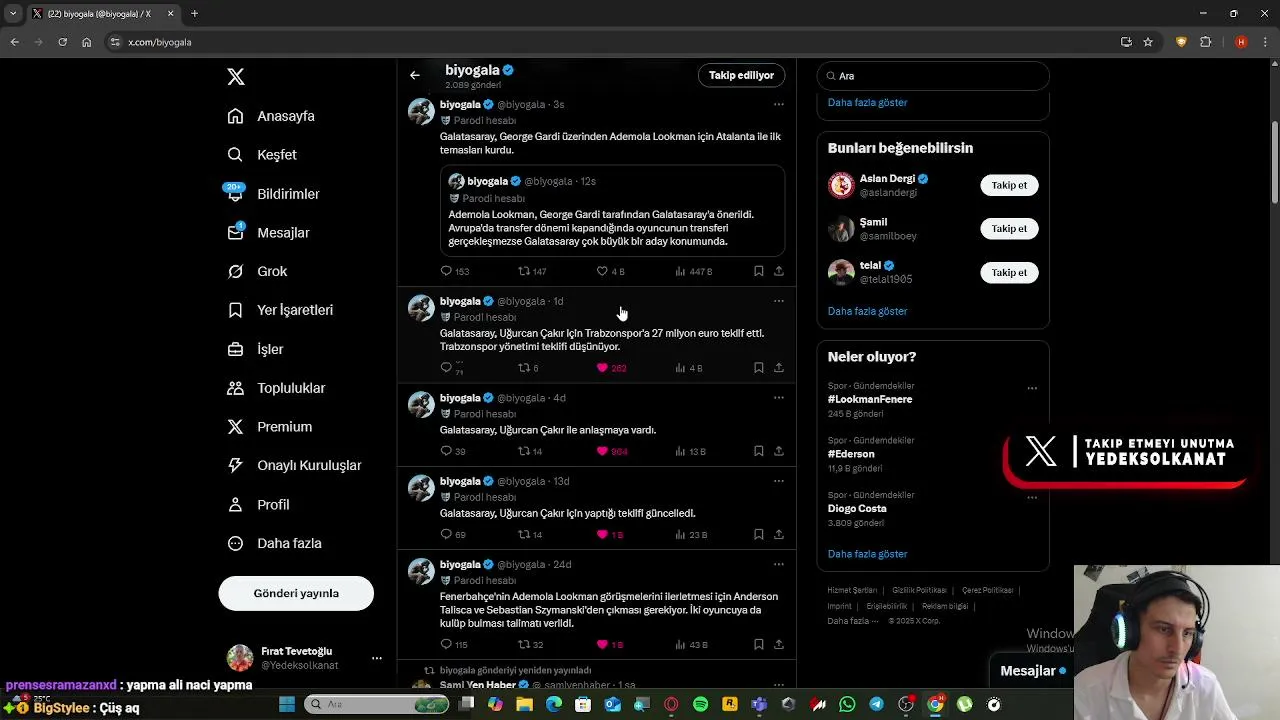View analytics of Talisca Szymanski post
This screenshot has width=1280, height=720.
point(691,645)
